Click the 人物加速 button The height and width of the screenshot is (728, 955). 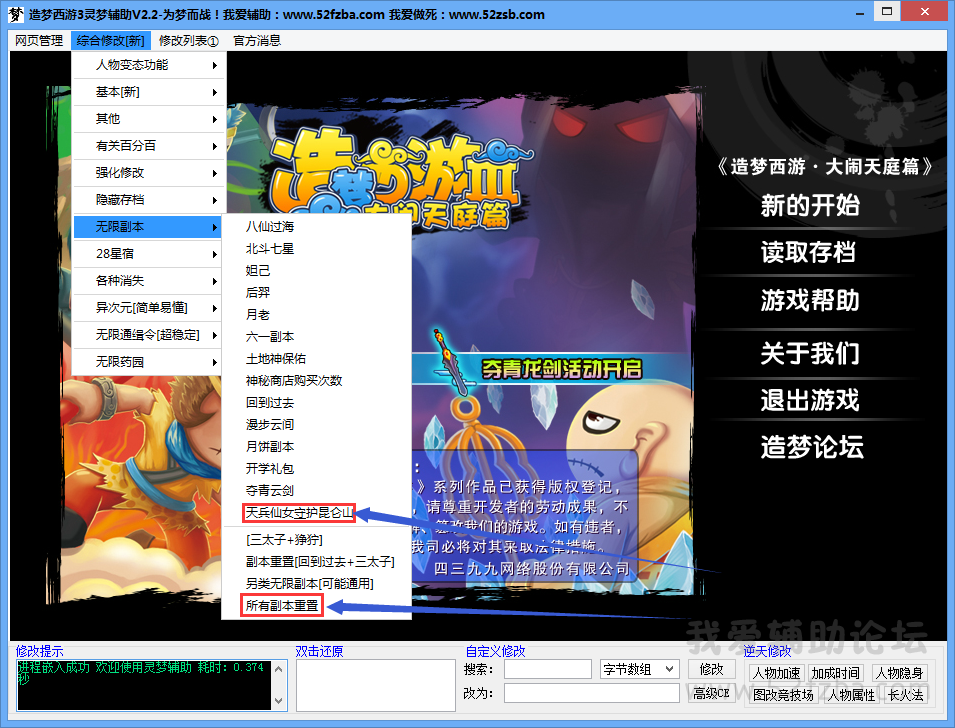coord(776,673)
